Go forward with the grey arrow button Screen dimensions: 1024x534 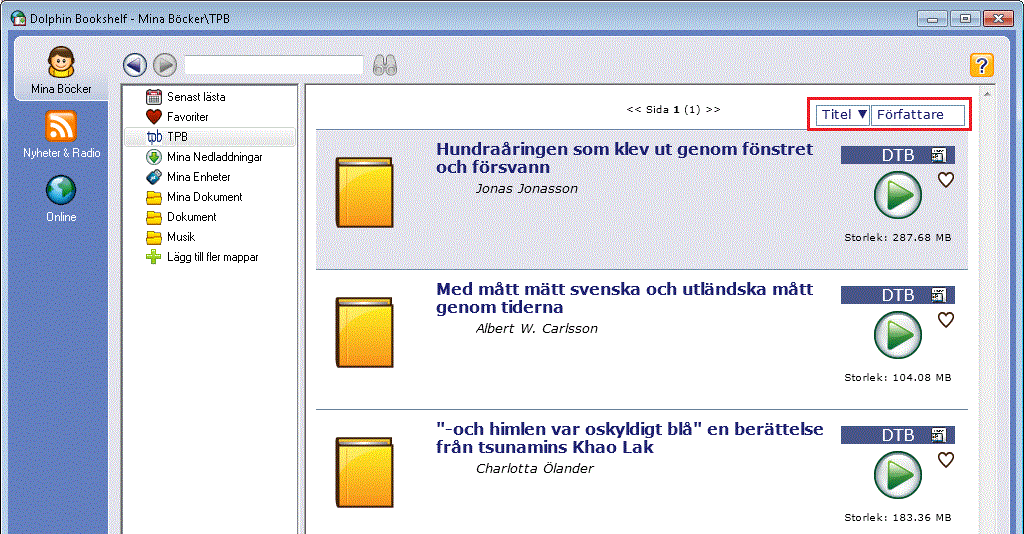(x=165, y=65)
